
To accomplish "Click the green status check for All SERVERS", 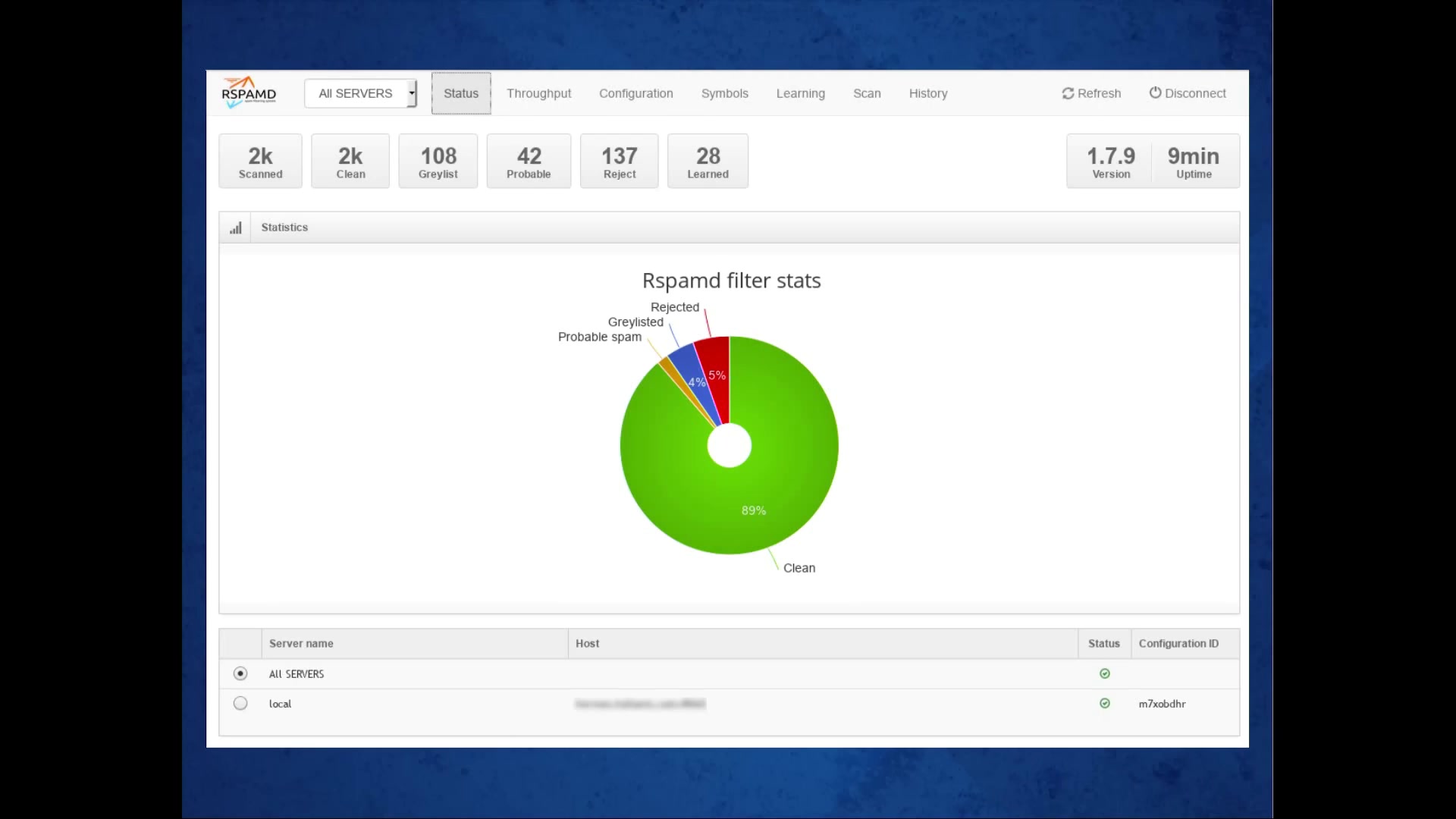I will 1105,673.
